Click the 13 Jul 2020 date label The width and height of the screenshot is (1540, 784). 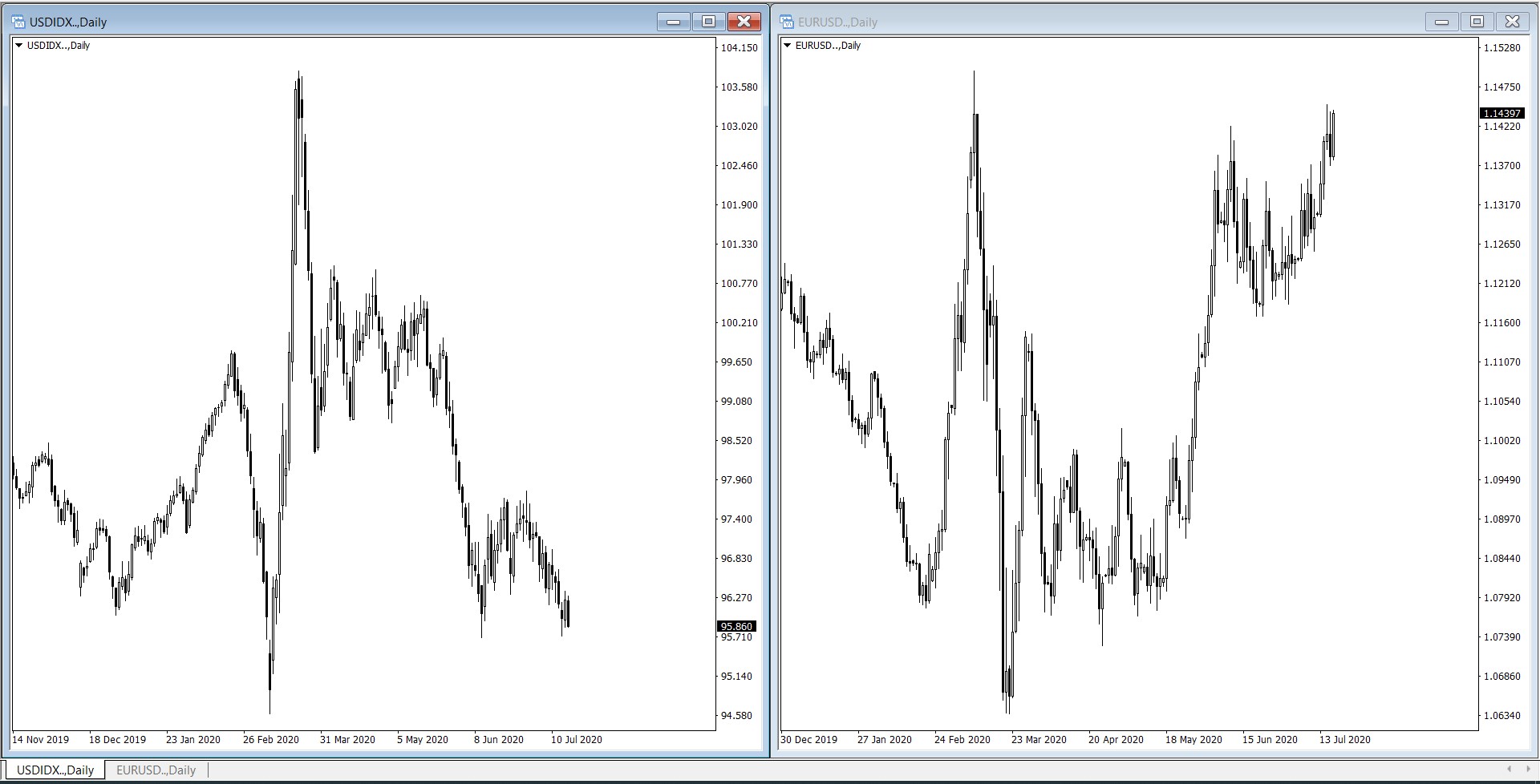click(1345, 740)
